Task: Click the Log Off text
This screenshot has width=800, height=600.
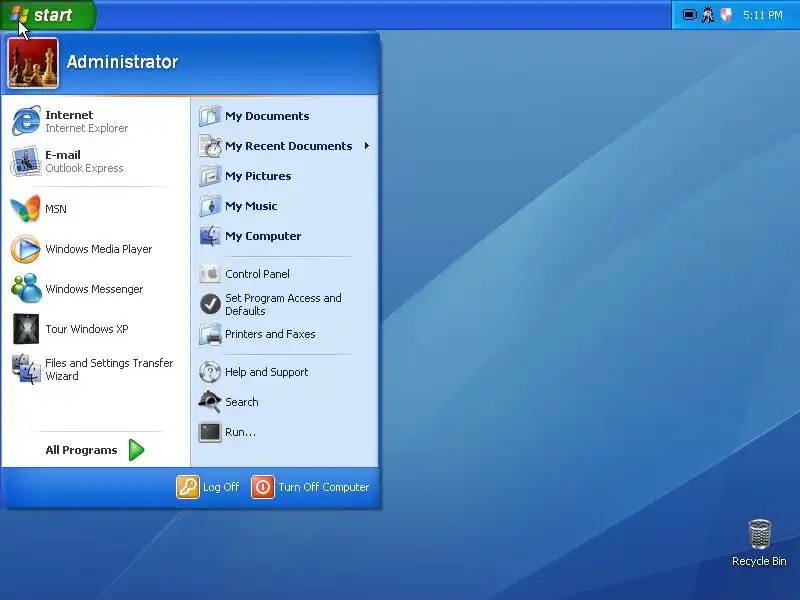Action: coord(221,487)
